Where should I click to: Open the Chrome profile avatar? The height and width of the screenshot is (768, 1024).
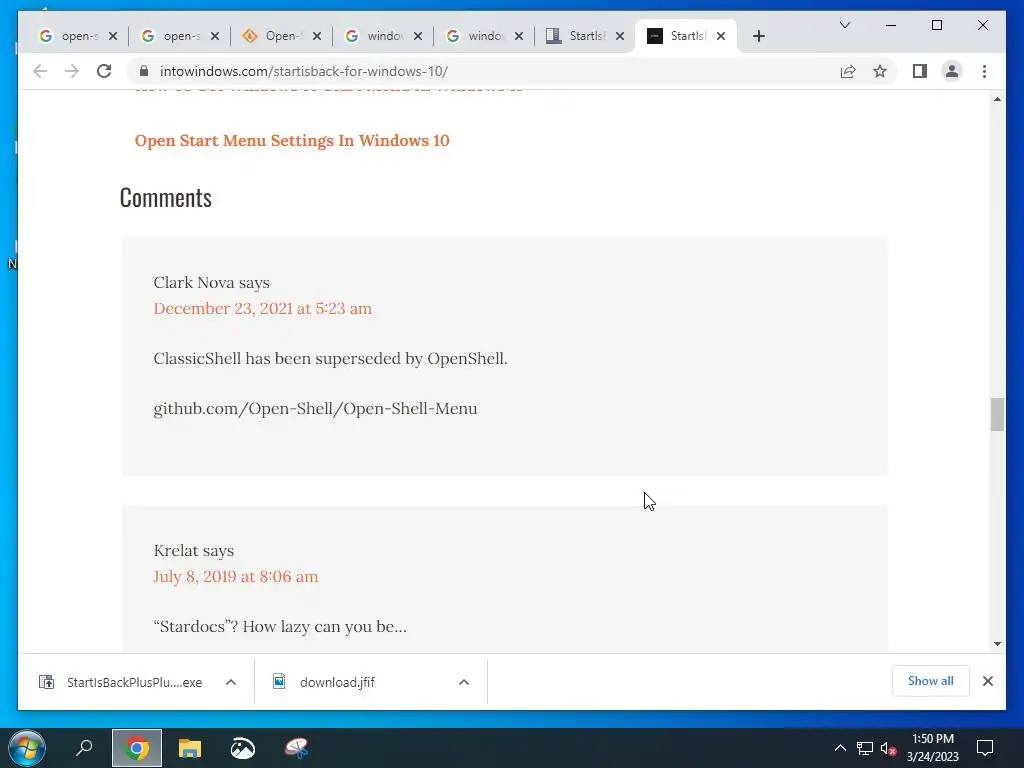coord(952,71)
